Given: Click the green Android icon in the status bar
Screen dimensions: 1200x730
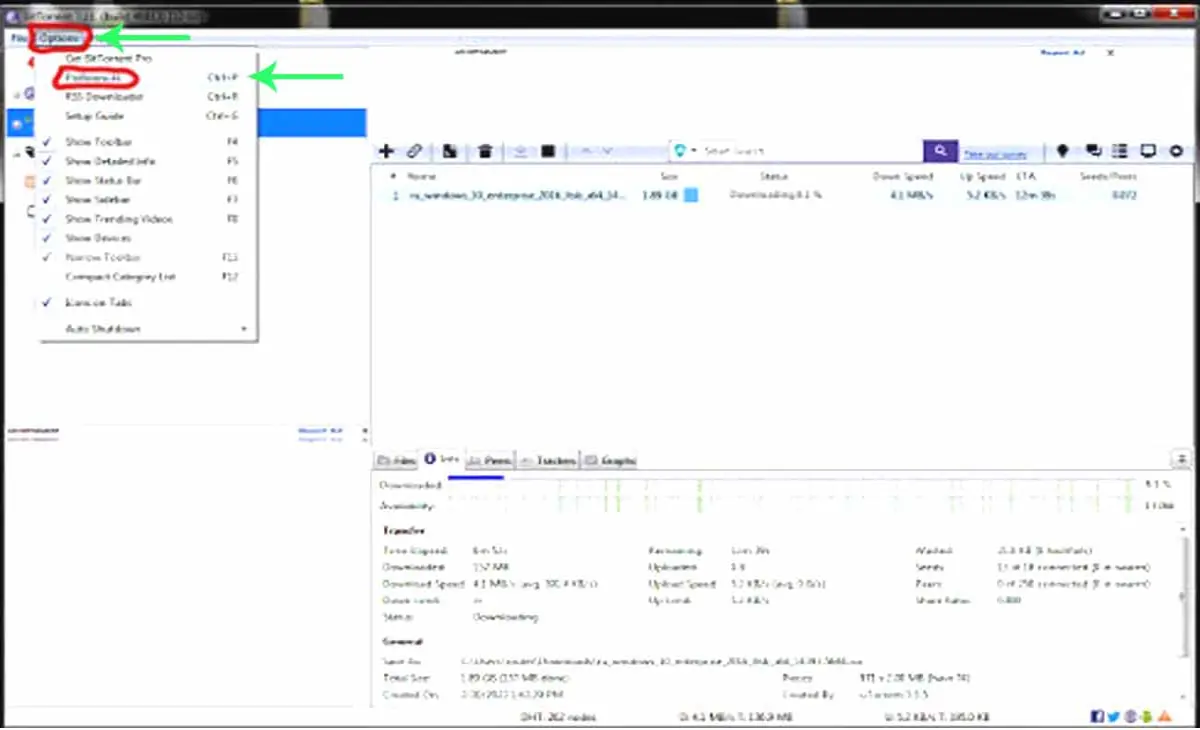Looking at the screenshot, I should point(1146,716).
